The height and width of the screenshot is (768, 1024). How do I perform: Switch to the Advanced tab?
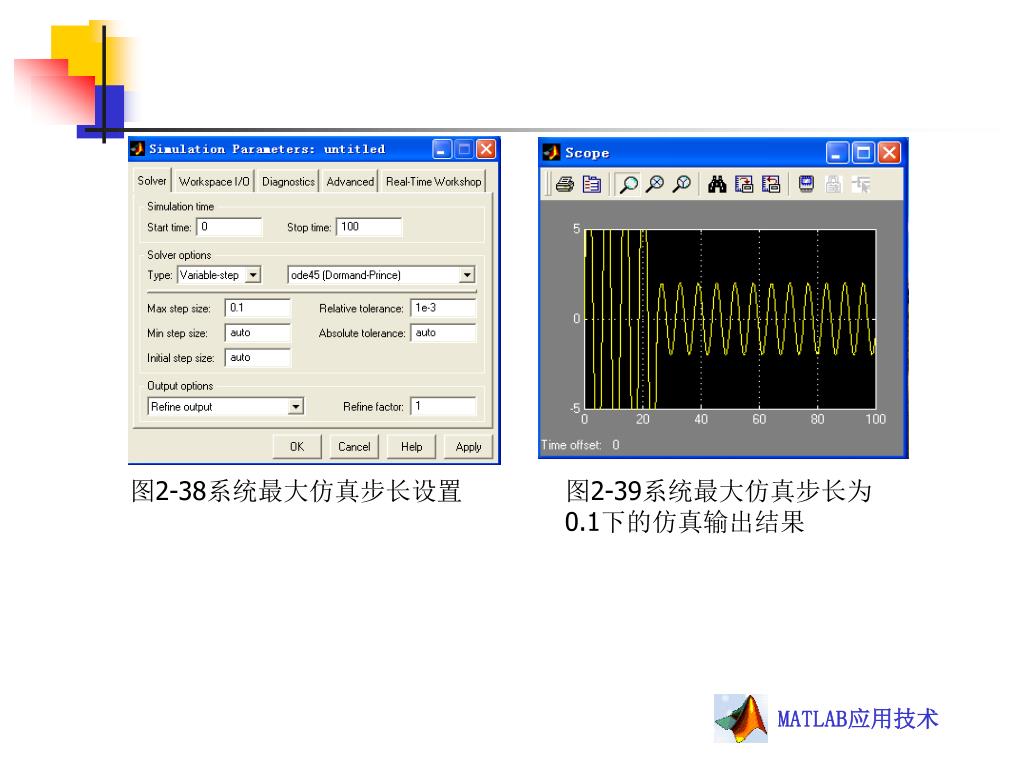coord(350,182)
